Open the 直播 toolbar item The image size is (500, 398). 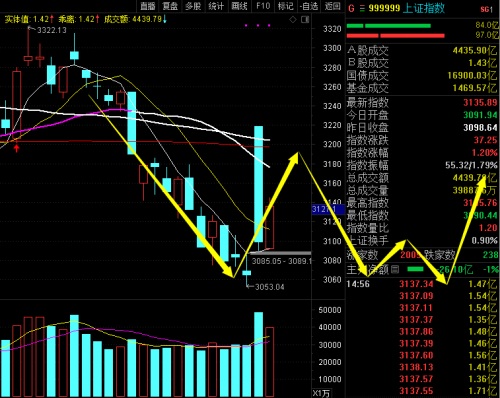[148, 6]
